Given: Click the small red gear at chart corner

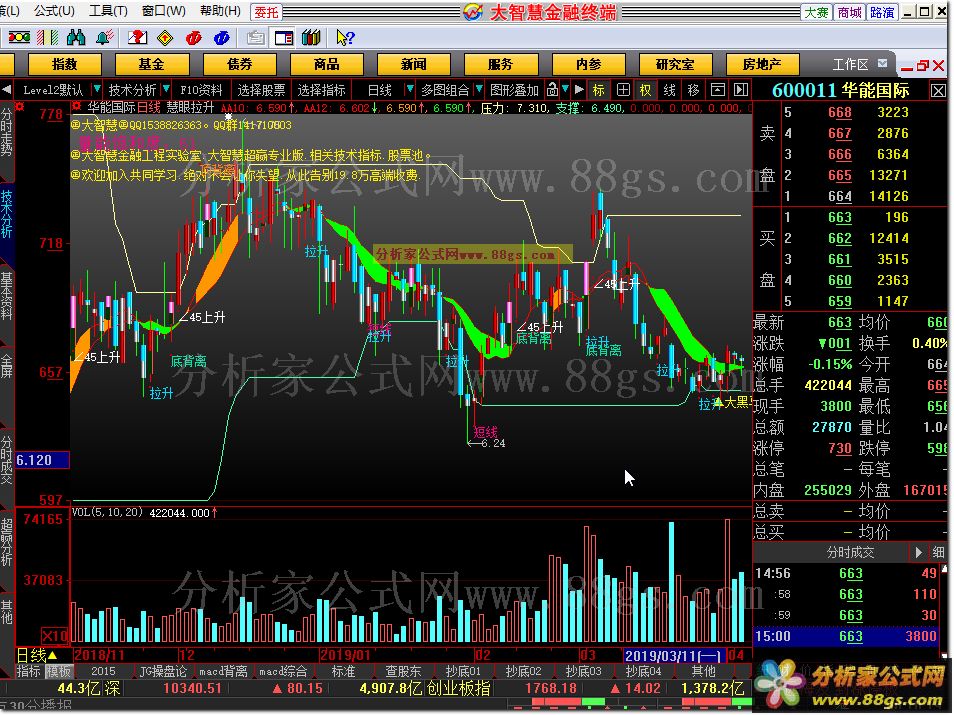Looking at the screenshot, I should click(20, 107).
